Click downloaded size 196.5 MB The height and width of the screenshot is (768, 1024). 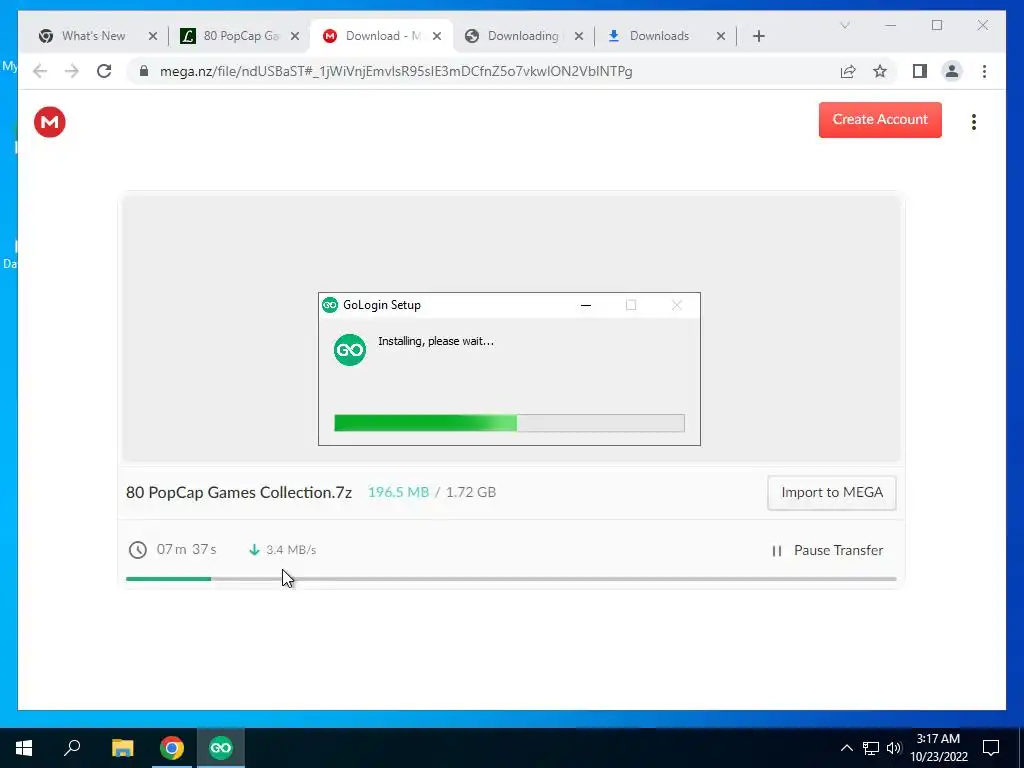[x=398, y=492]
